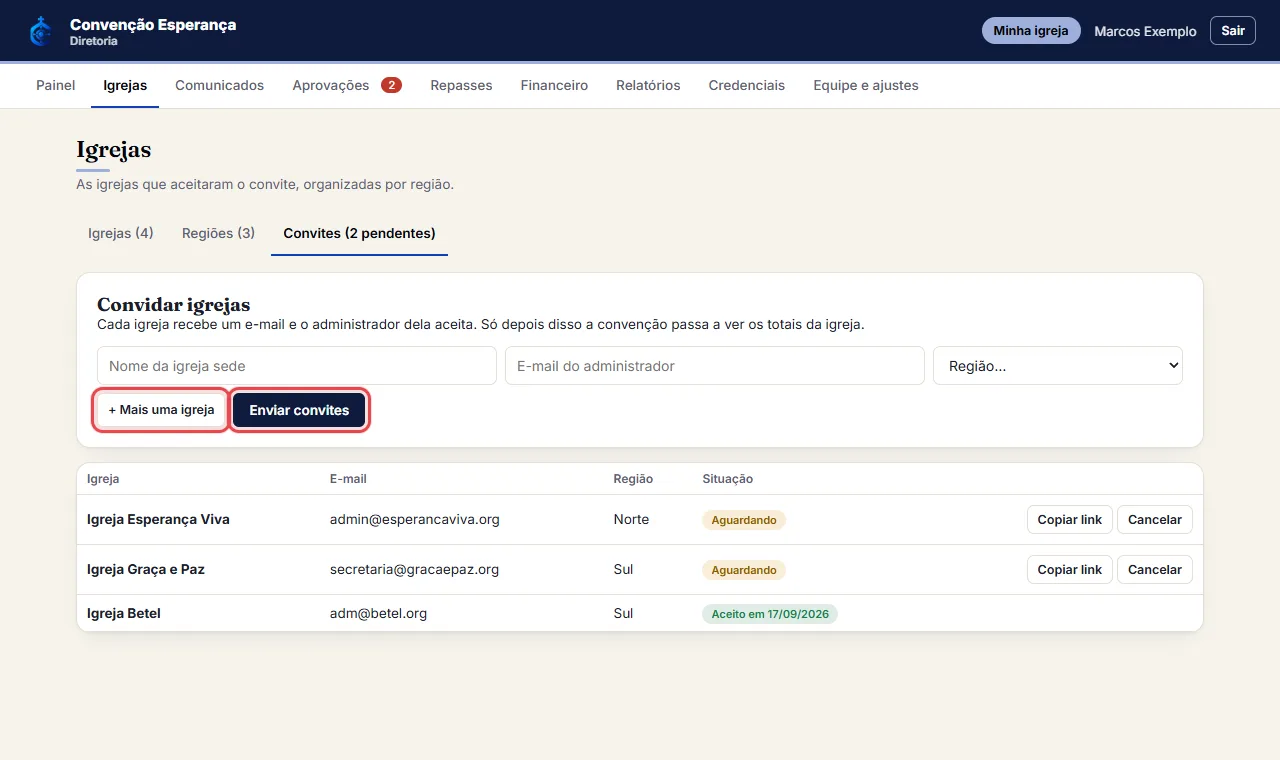Image resolution: width=1280 pixels, height=760 pixels.
Task: Copy link for Igreja Graça e Paz
Action: click(1069, 570)
